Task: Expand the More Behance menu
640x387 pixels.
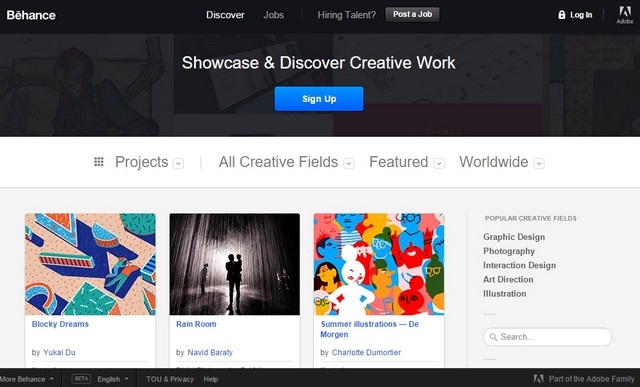Action: click(27, 379)
